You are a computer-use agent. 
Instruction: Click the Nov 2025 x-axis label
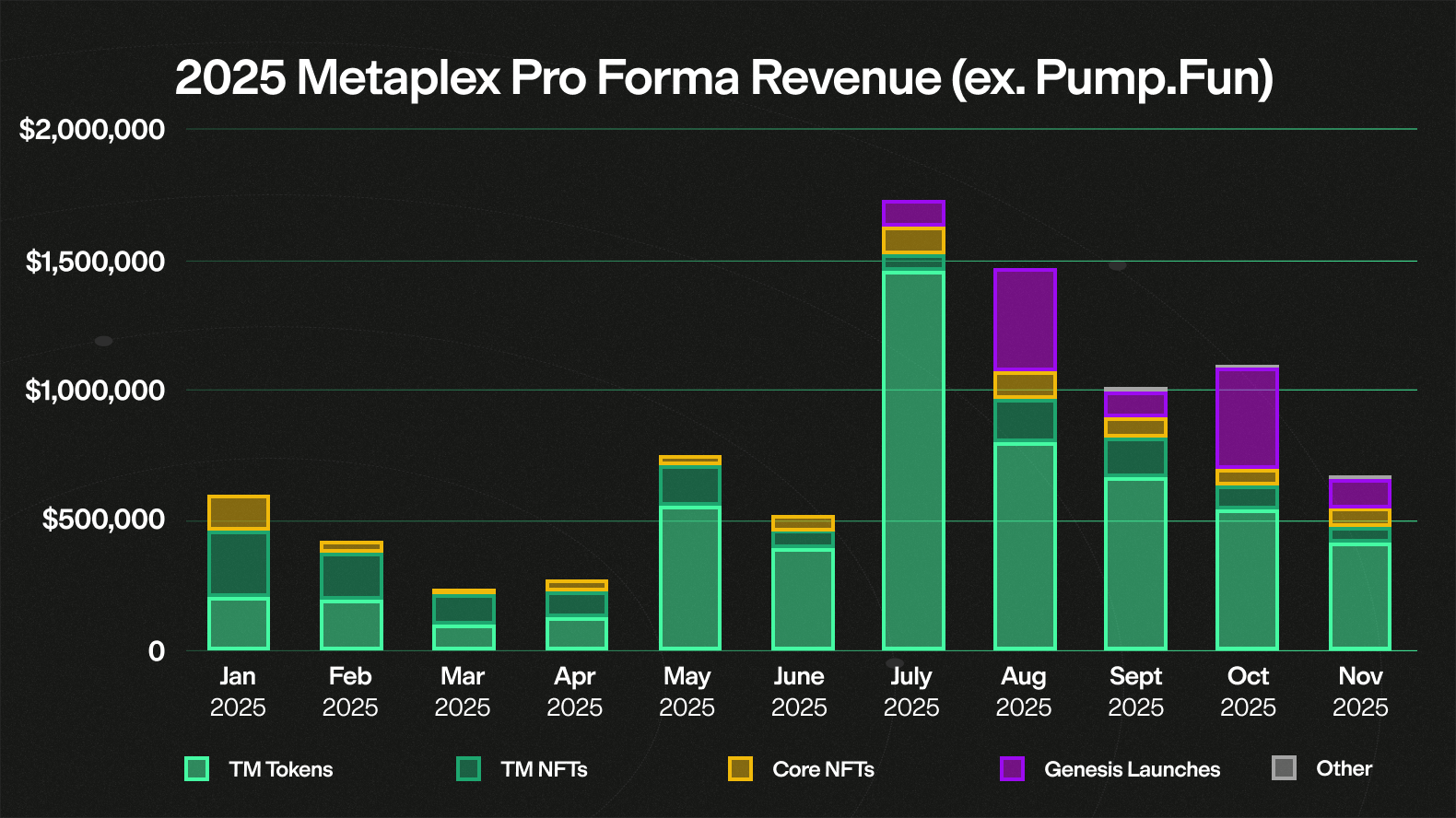(x=1359, y=691)
